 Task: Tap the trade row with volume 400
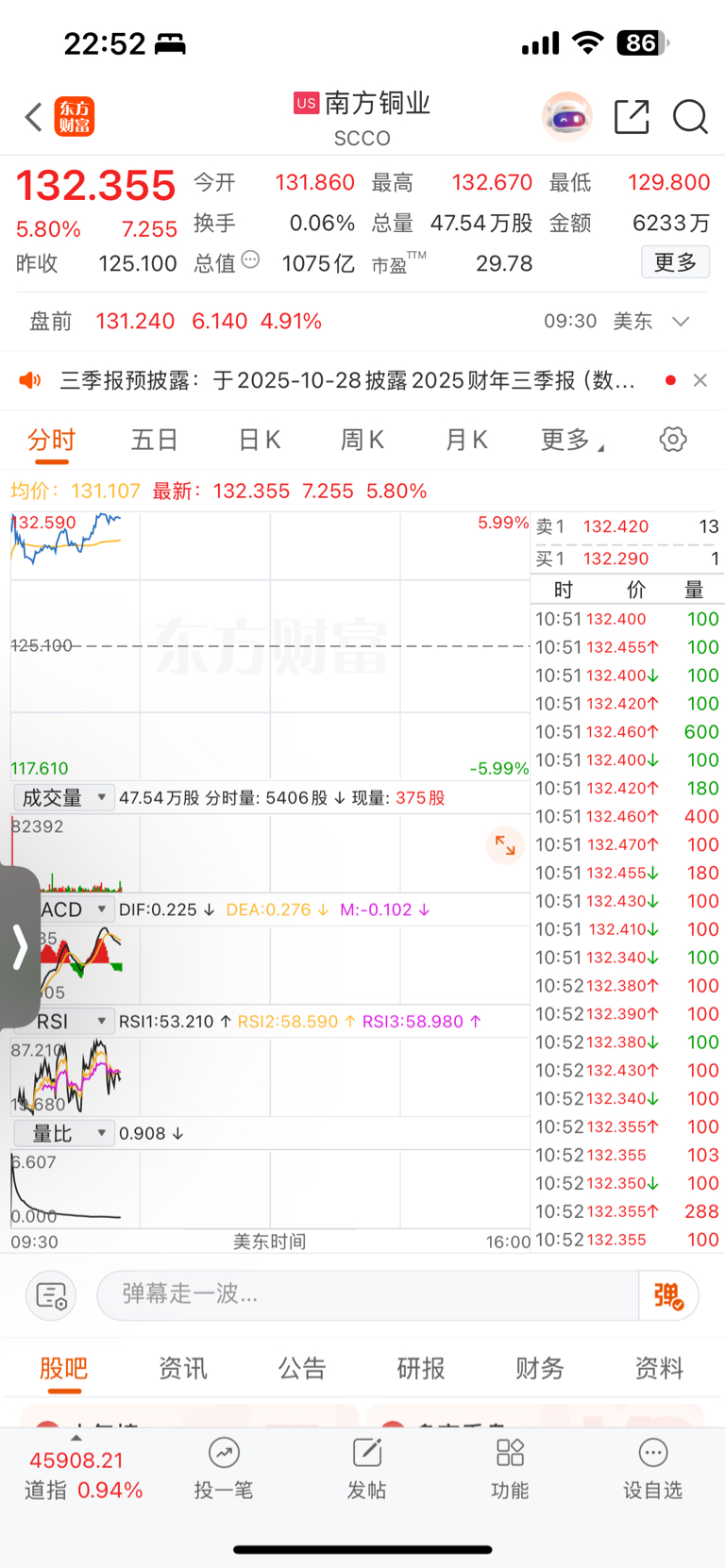[627, 816]
